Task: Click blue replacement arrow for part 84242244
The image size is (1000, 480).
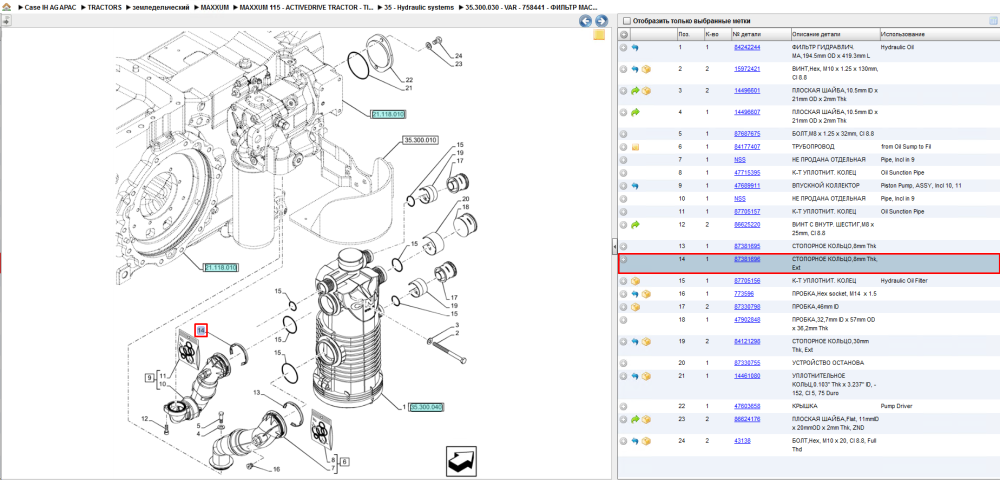Action: click(635, 47)
